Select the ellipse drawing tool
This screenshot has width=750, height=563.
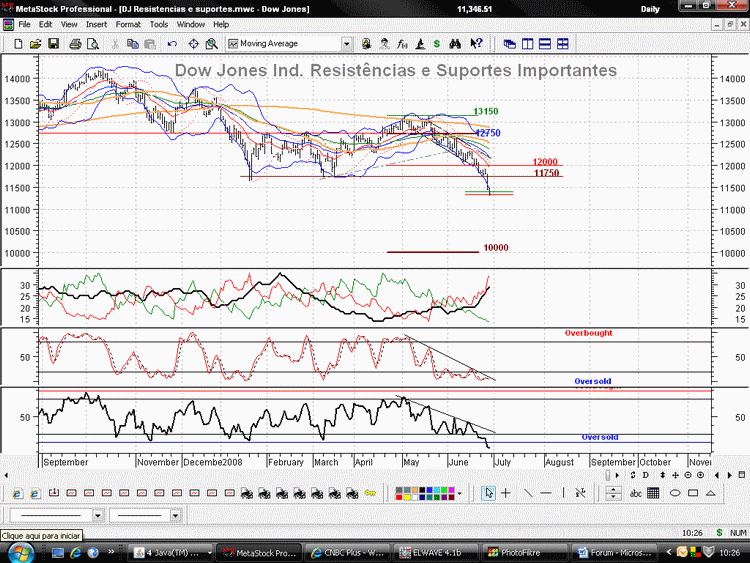pos(675,493)
